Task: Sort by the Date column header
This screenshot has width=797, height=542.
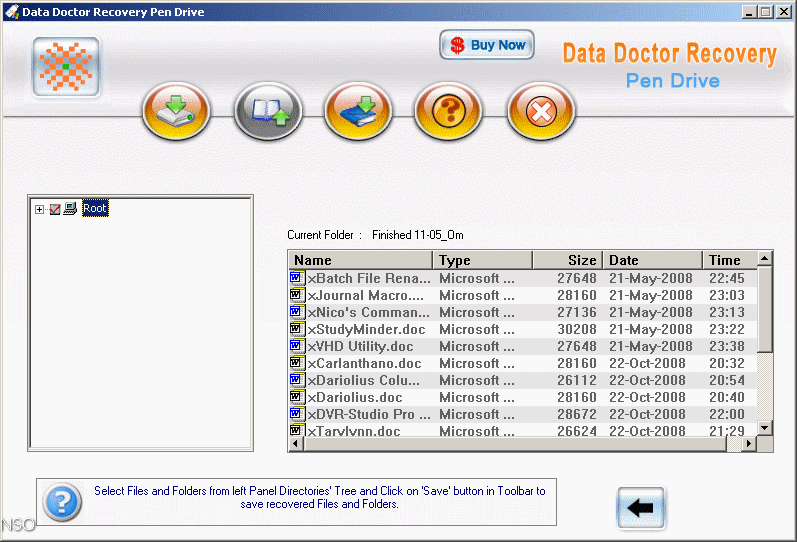Action: point(653,260)
